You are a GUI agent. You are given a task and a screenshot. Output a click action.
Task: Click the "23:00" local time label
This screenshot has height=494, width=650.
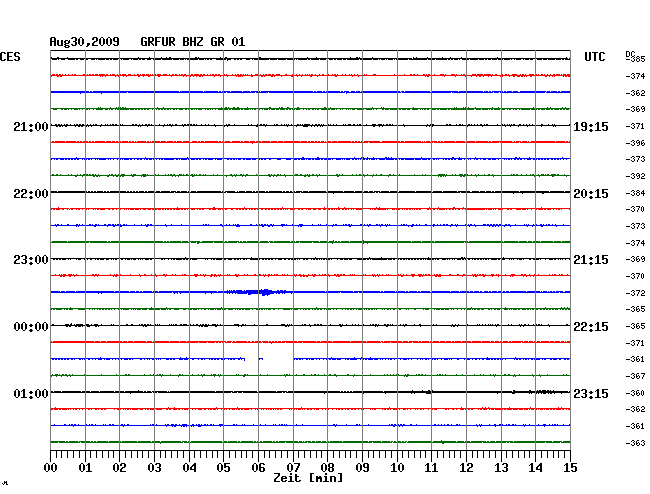pos(31,260)
